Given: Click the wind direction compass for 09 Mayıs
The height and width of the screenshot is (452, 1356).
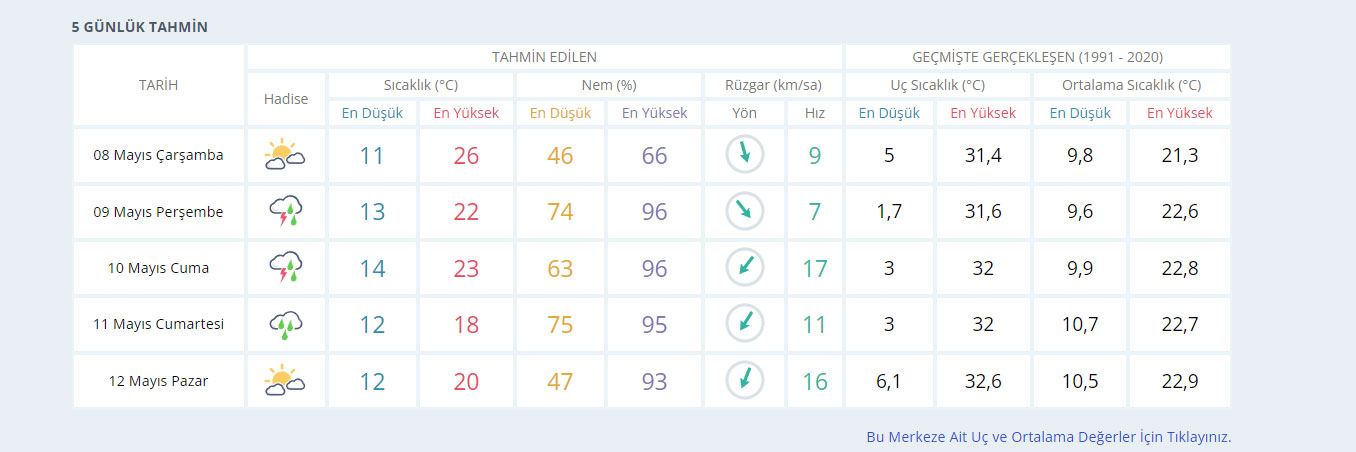Looking at the screenshot, I should 744,212.
